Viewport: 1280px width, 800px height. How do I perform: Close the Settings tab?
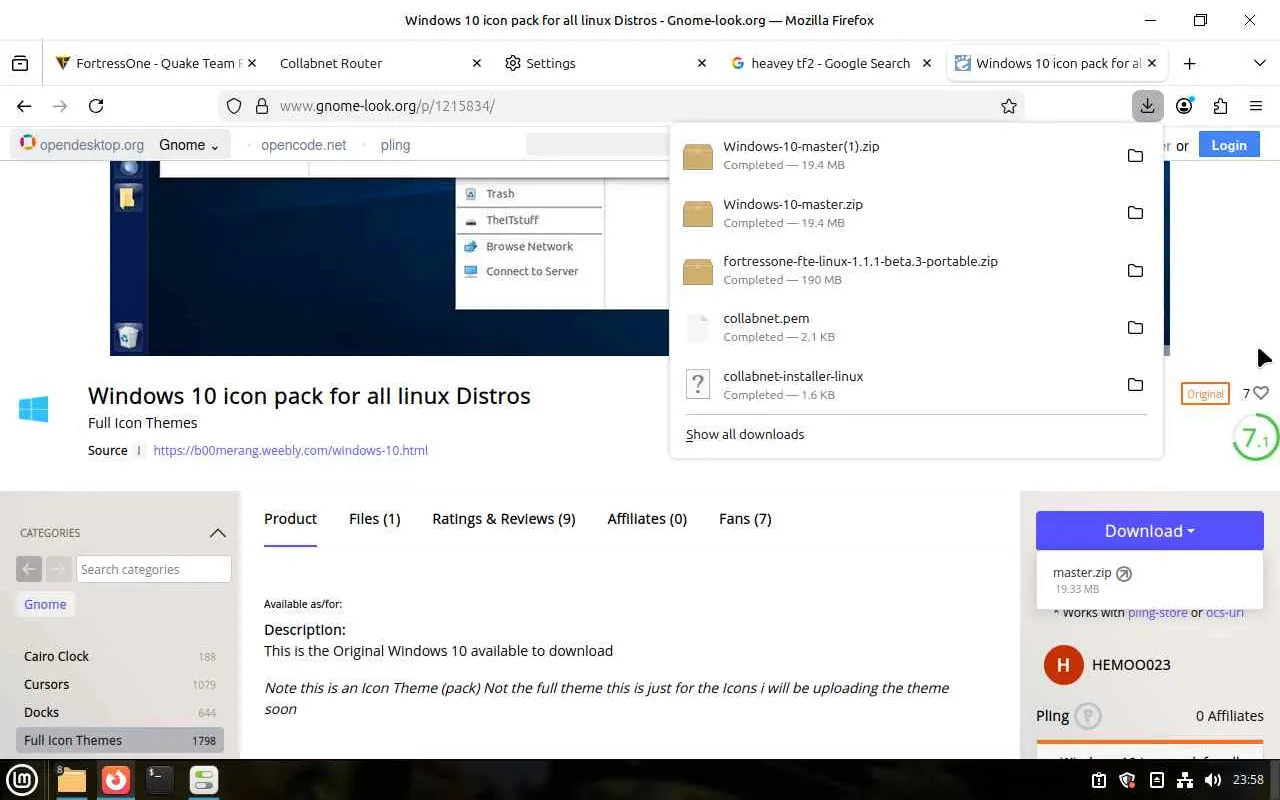702,63
